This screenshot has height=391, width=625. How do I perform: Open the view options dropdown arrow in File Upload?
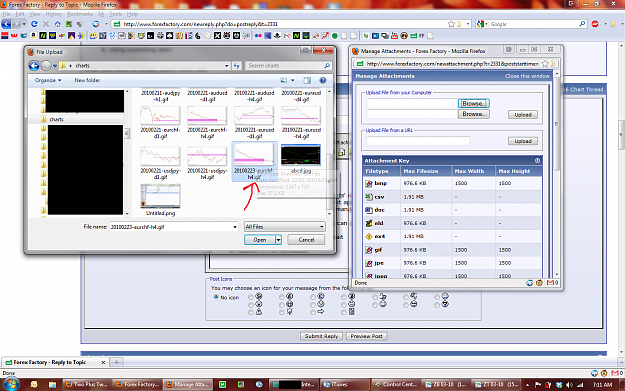(x=293, y=80)
